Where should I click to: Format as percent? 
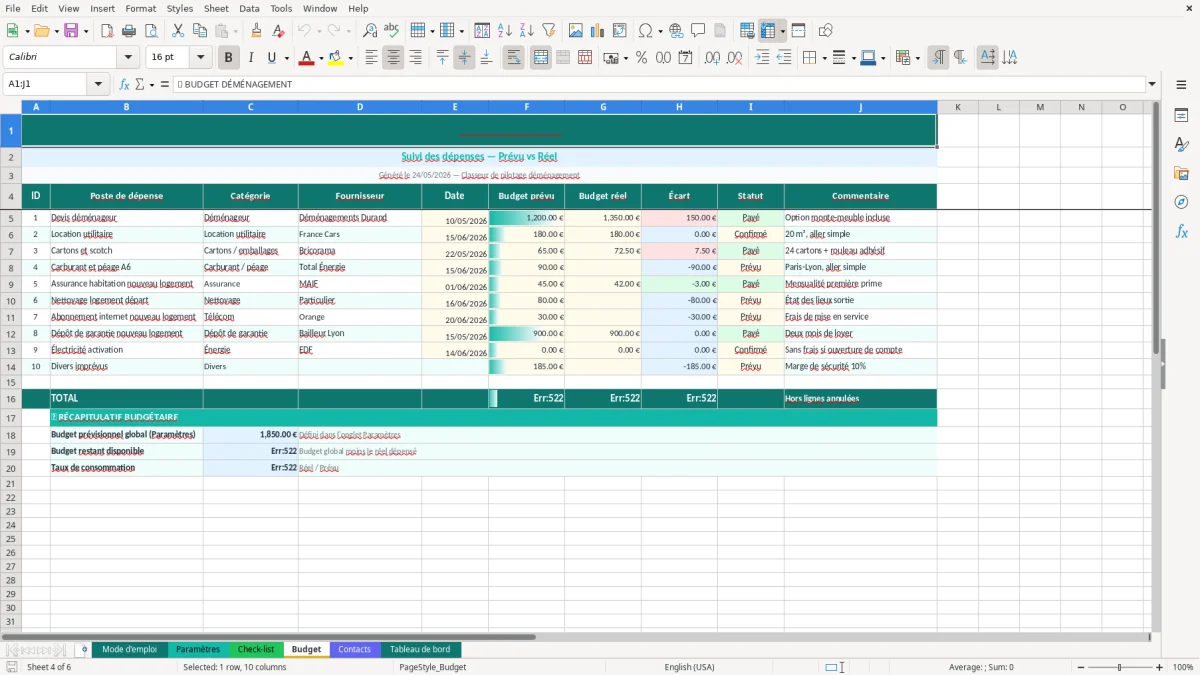pyautogui.click(x=641, y=58)
